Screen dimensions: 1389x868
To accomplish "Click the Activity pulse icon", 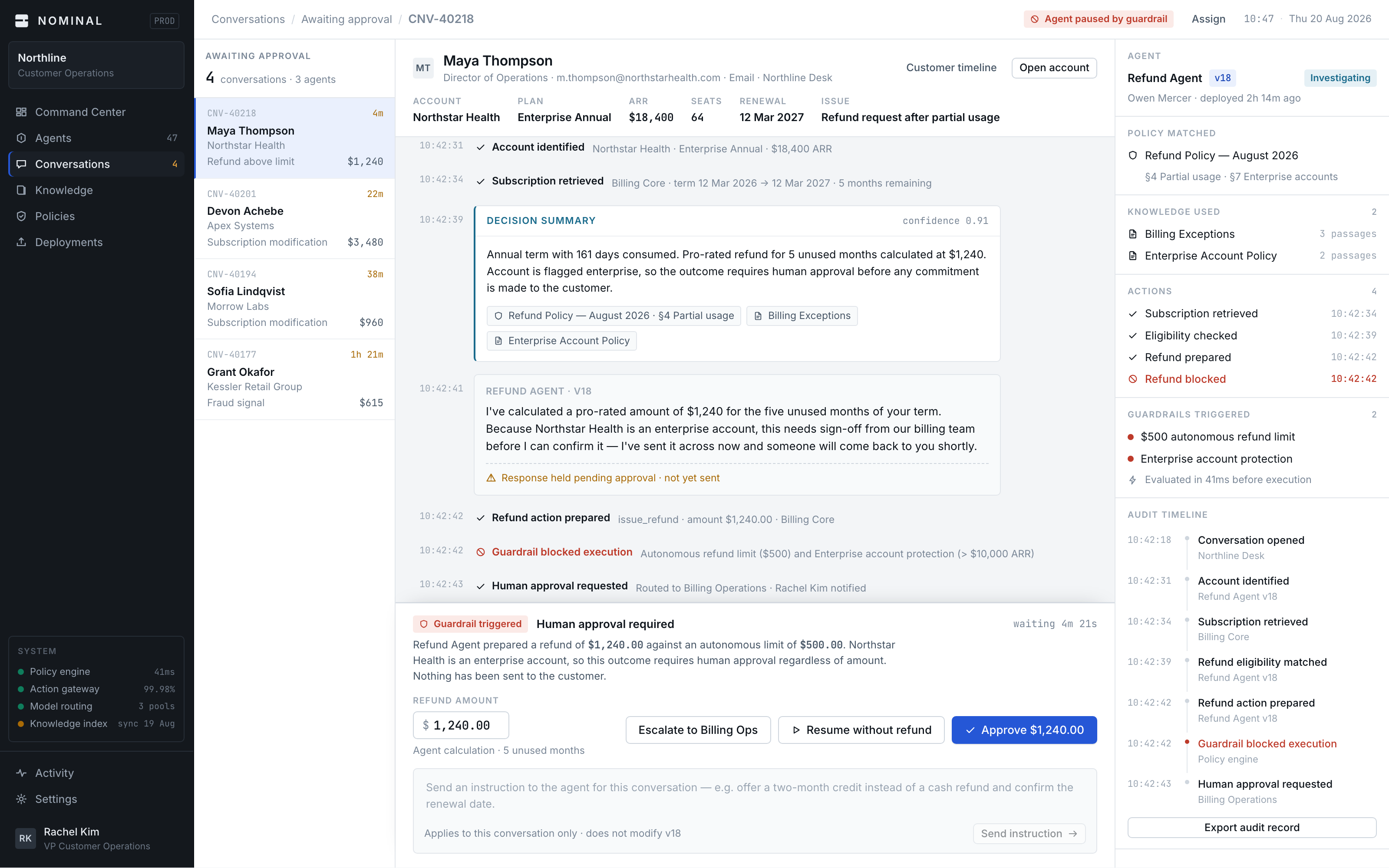I will click(21, 773).
